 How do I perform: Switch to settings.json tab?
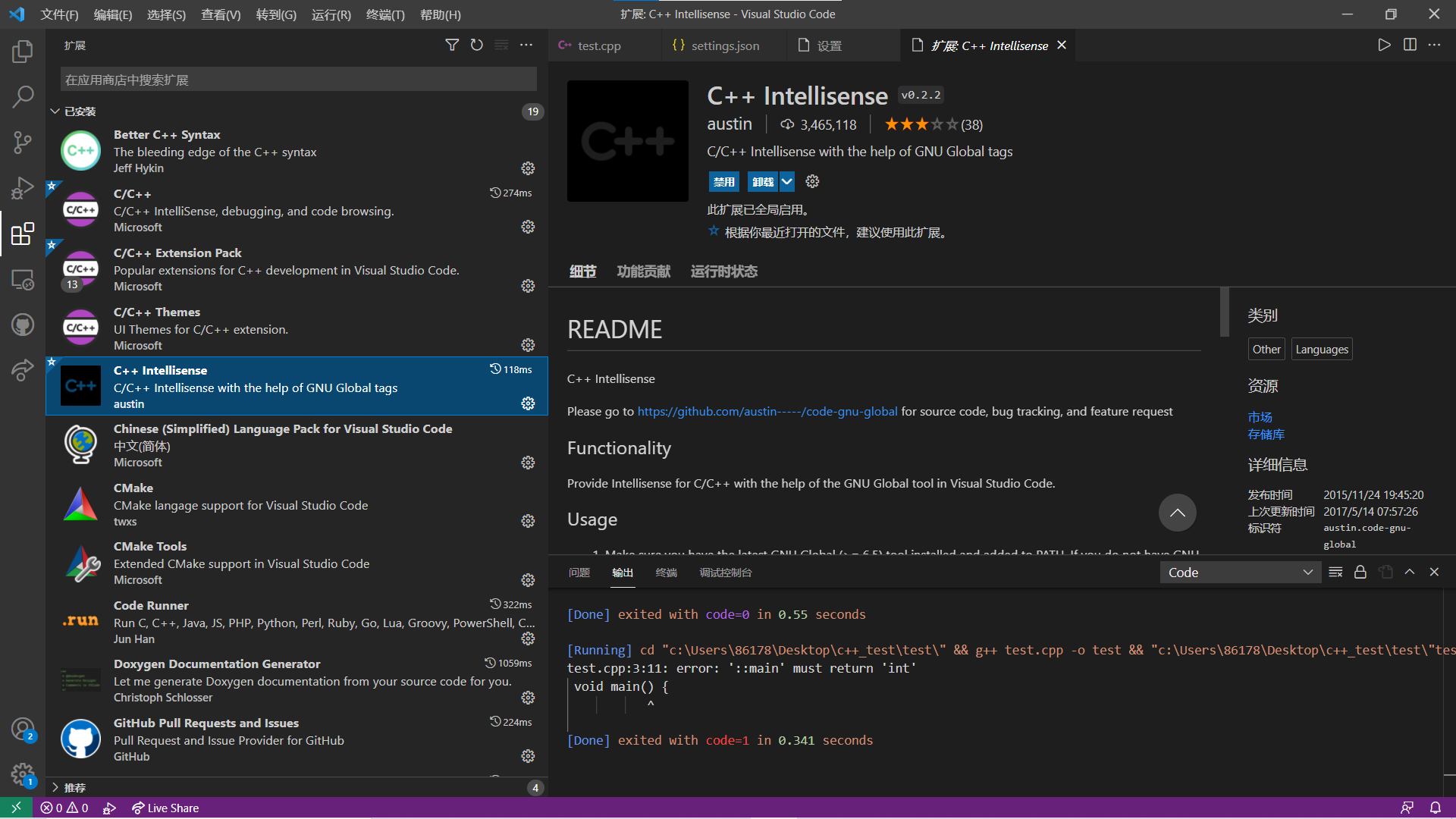(x=725, y=45)
